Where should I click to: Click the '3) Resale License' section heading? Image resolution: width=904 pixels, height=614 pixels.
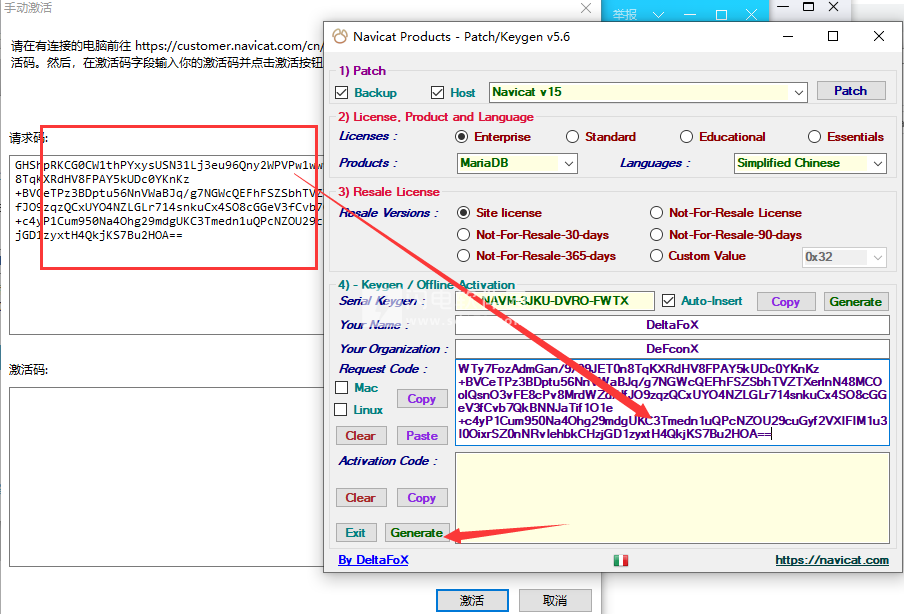[389, 192]
